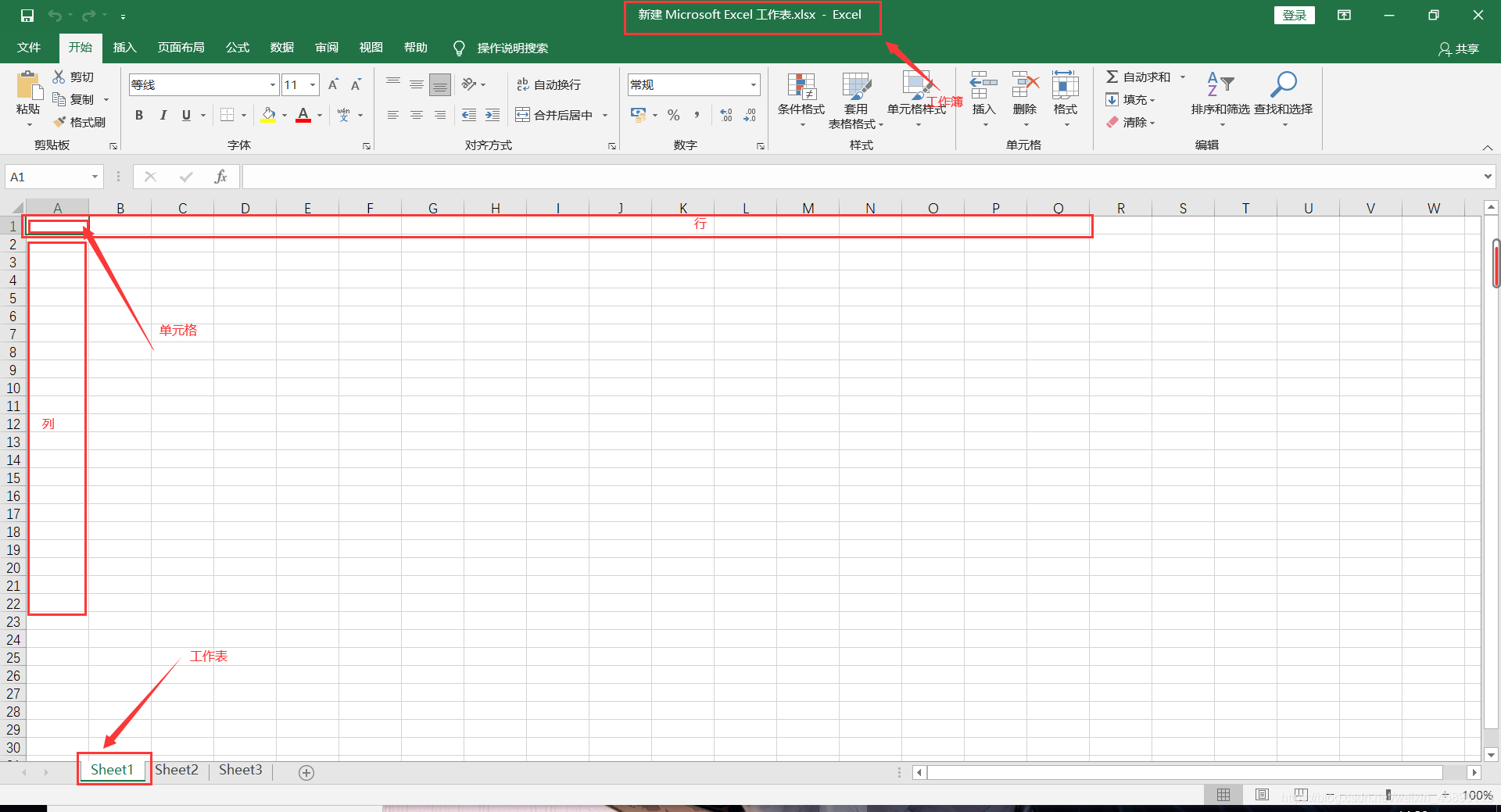Decrease font size with the smaller A icon
Viewport: 1501px width, 812px height.
point(356,84)
